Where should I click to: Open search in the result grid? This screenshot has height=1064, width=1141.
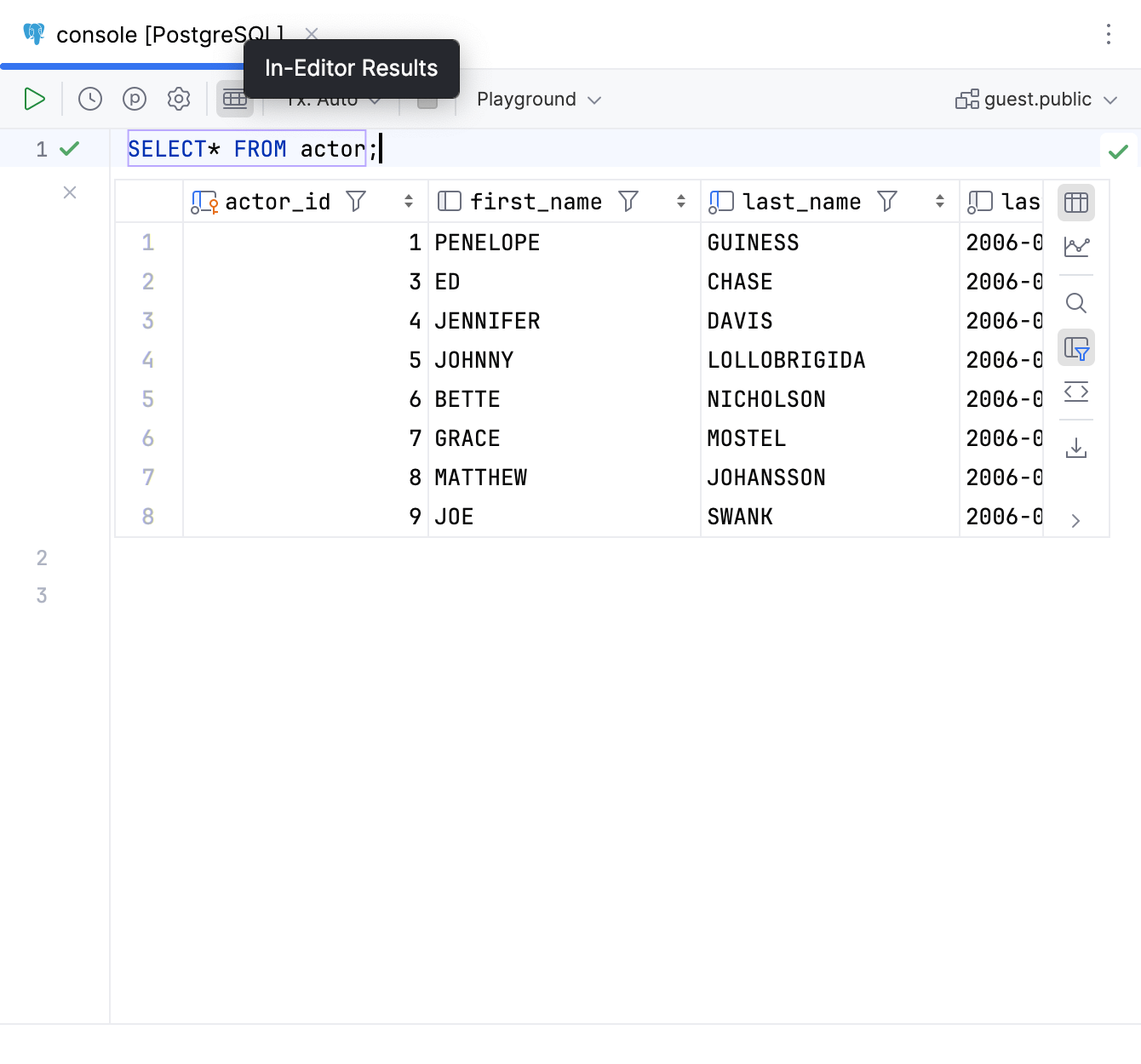tap(1076, 303)
